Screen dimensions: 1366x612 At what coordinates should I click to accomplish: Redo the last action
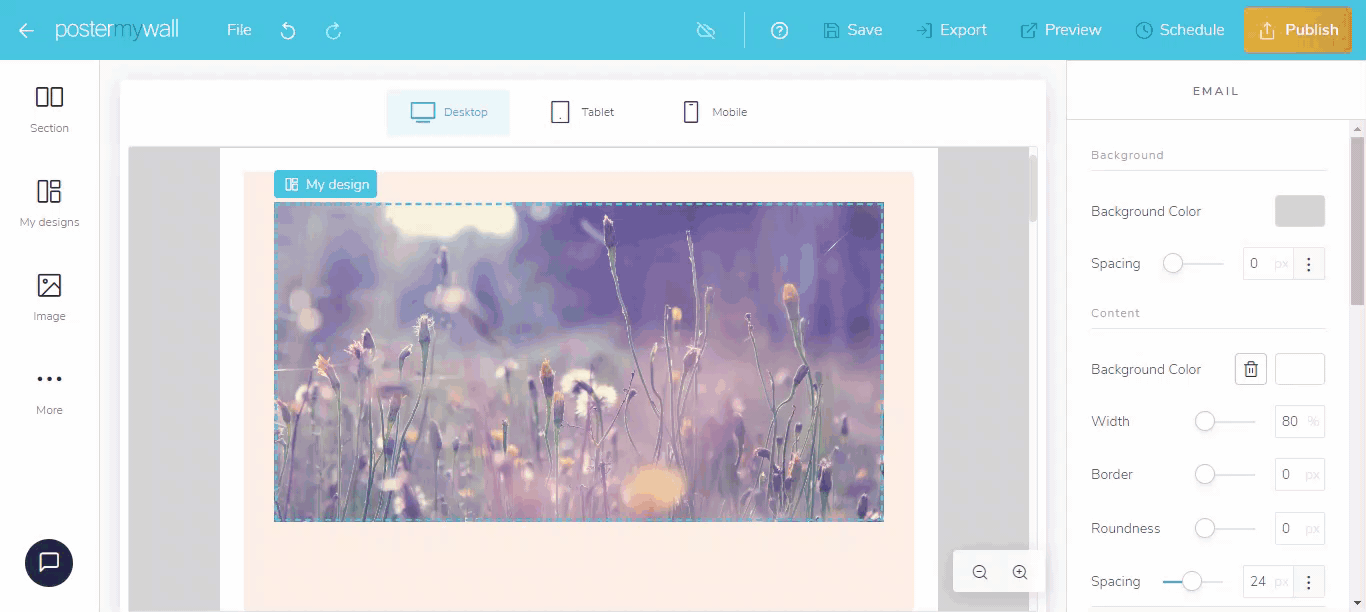(x=334, y=30)
